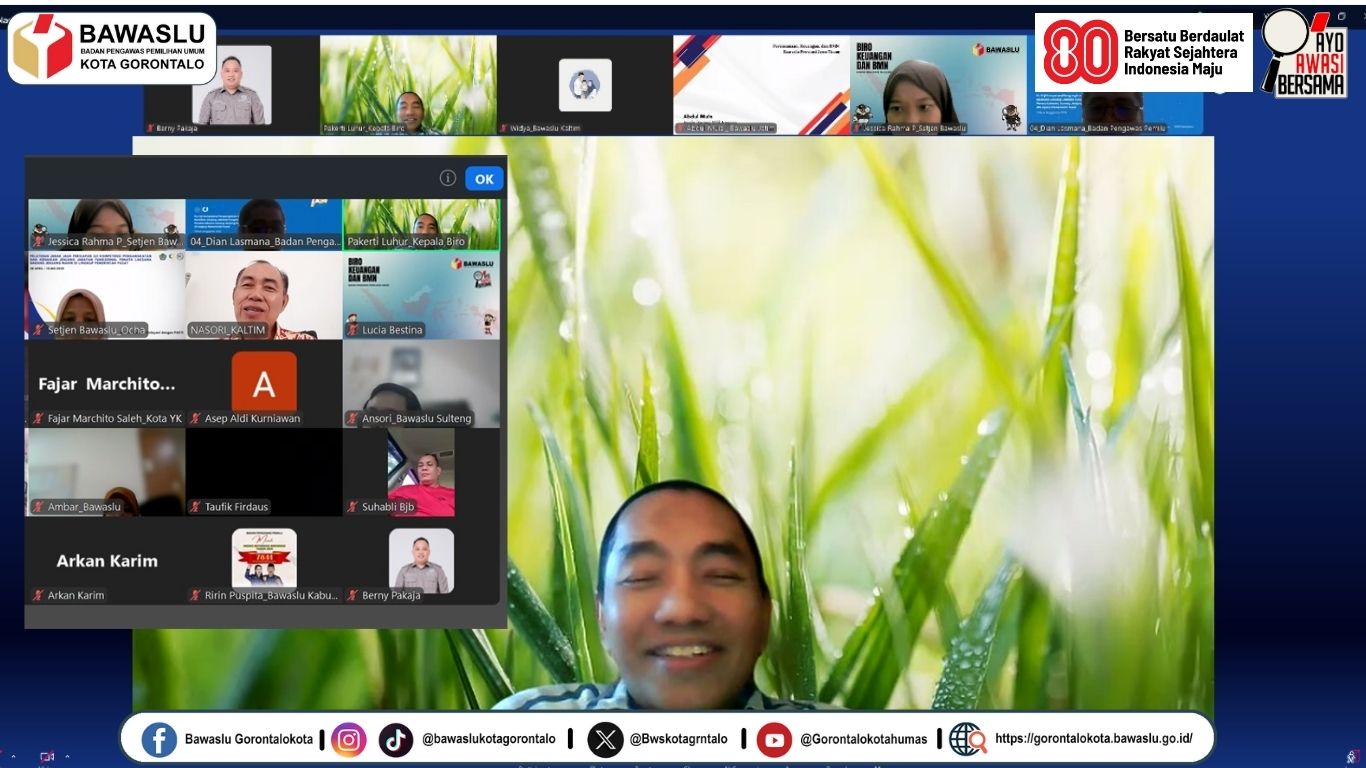Screen dimensions: 1366x768
Task: Select the Ansori_Bawaslu Sulteng video tile
Action: [x=421, y=383]
